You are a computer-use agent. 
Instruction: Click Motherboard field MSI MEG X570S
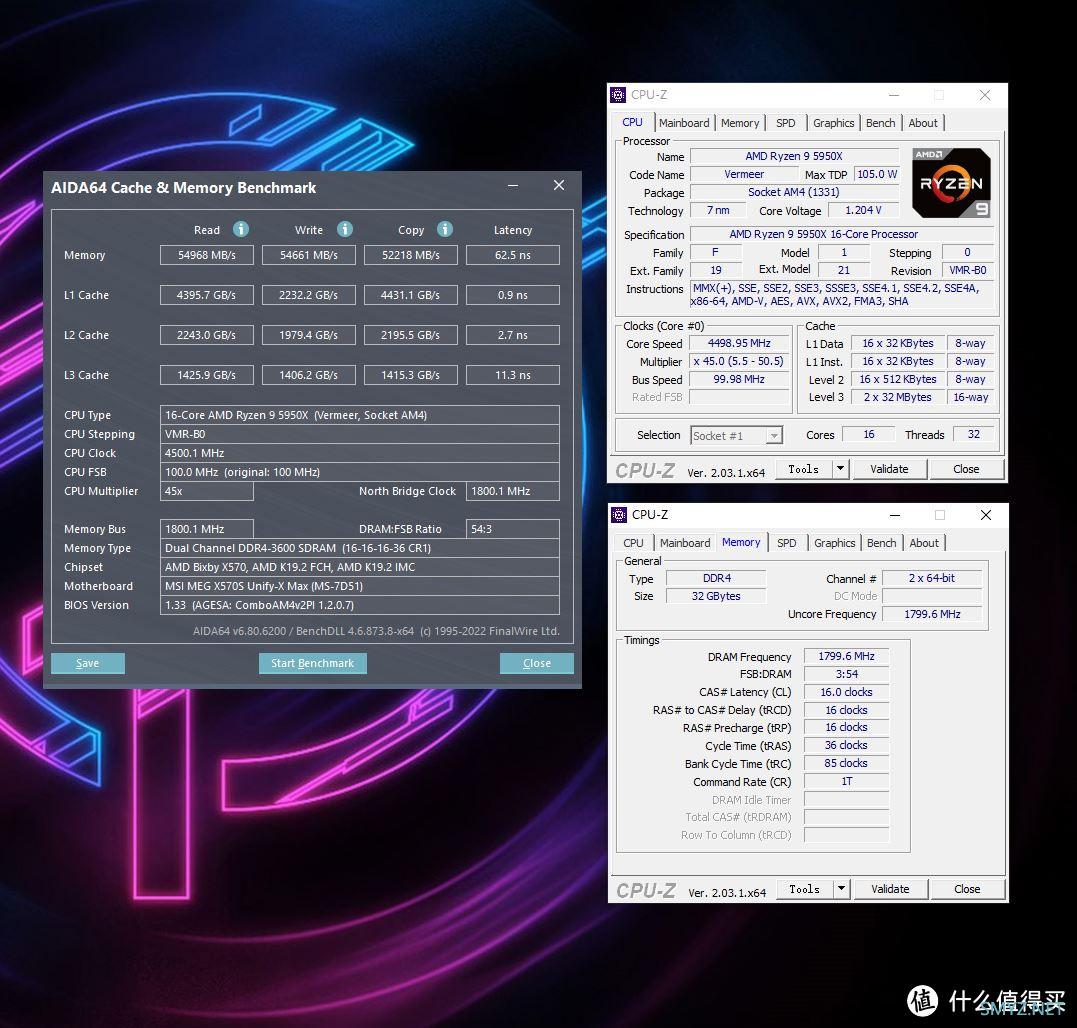point(360,586)
